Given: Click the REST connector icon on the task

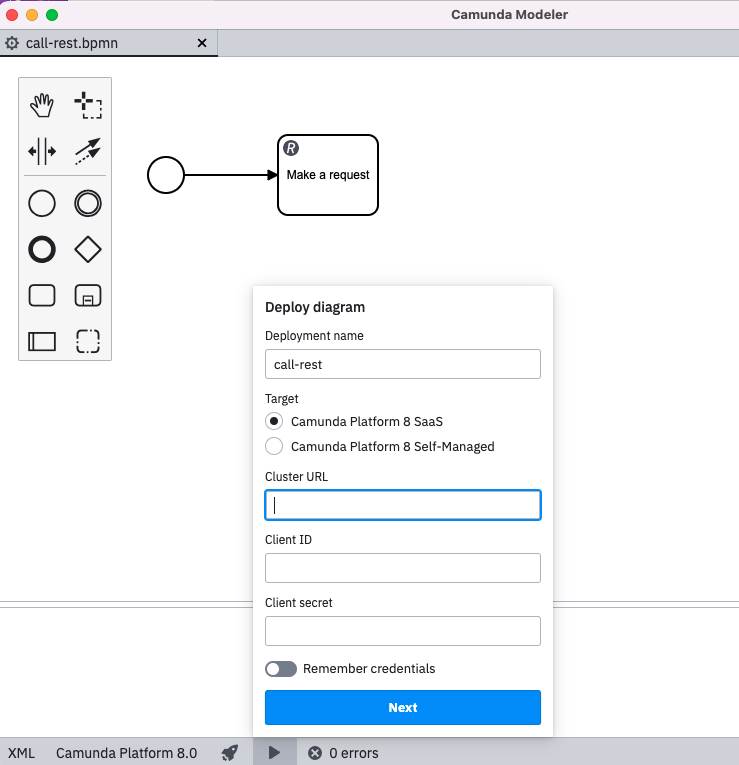Looking at the screenshot, I should pyautogui.click(x=291, y=148).
